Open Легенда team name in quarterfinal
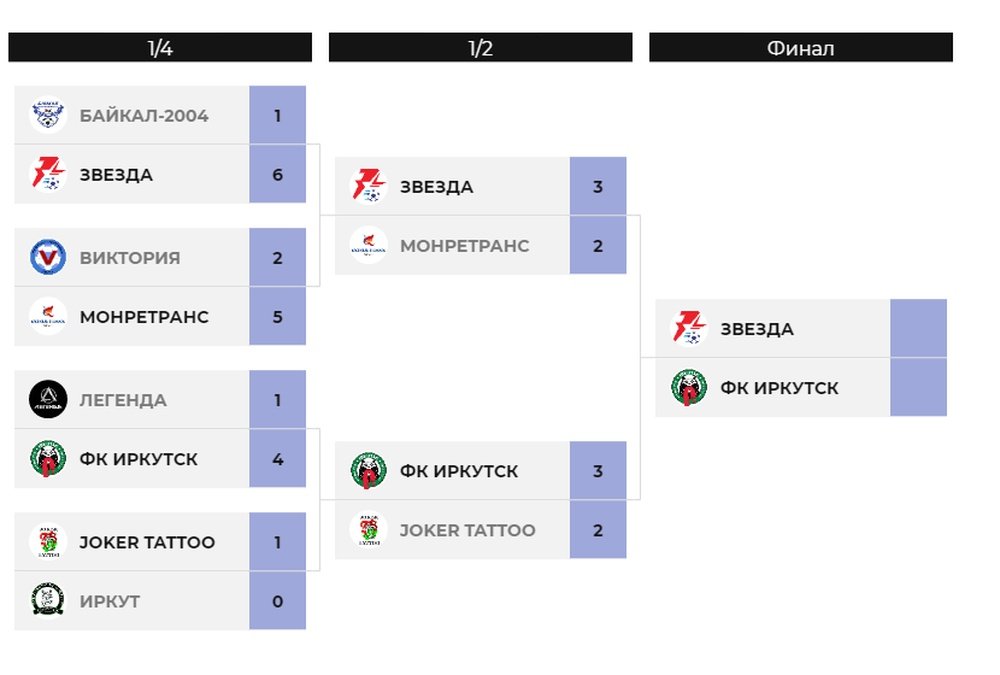 123,400
